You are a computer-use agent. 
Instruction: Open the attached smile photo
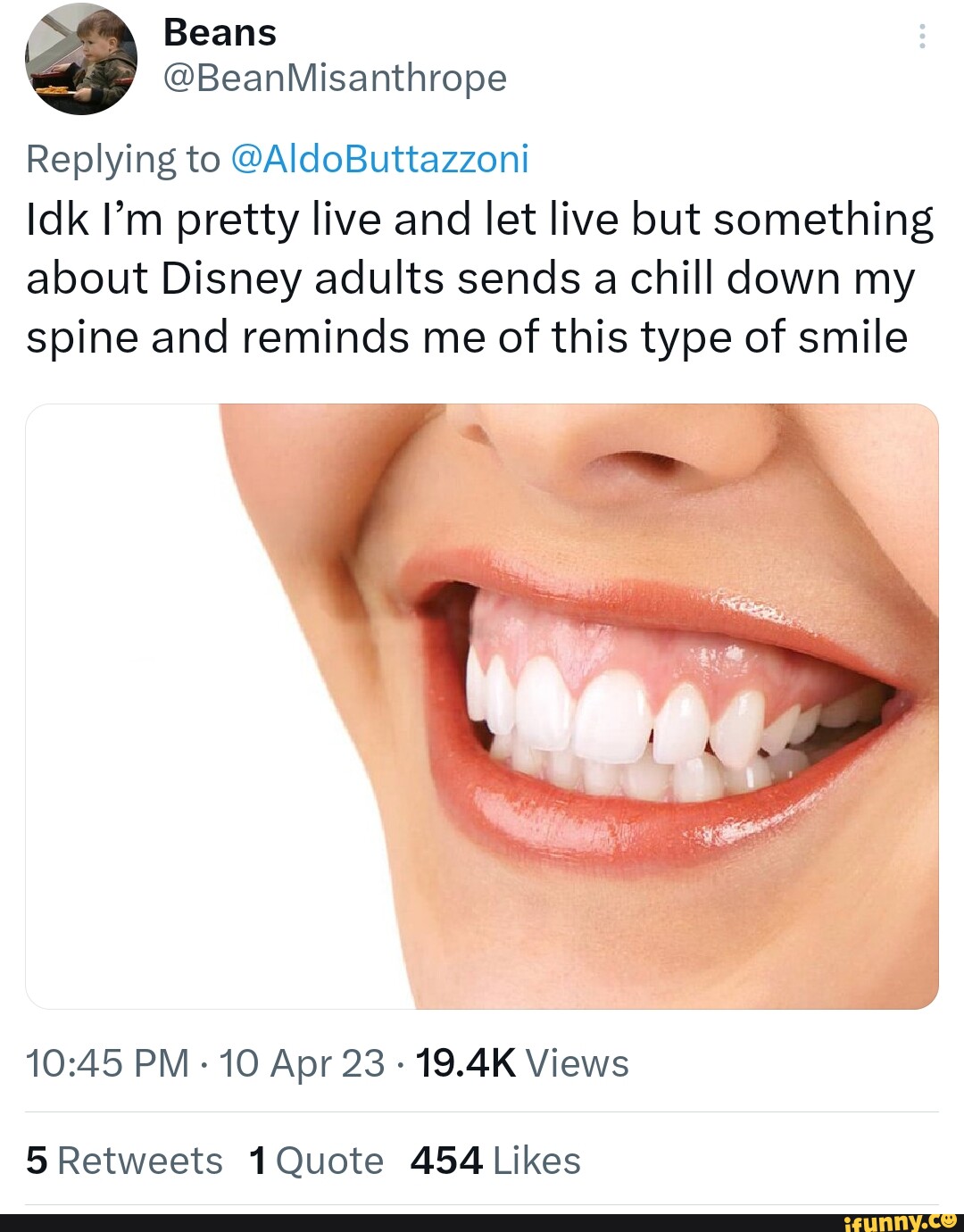pos(482,705)
